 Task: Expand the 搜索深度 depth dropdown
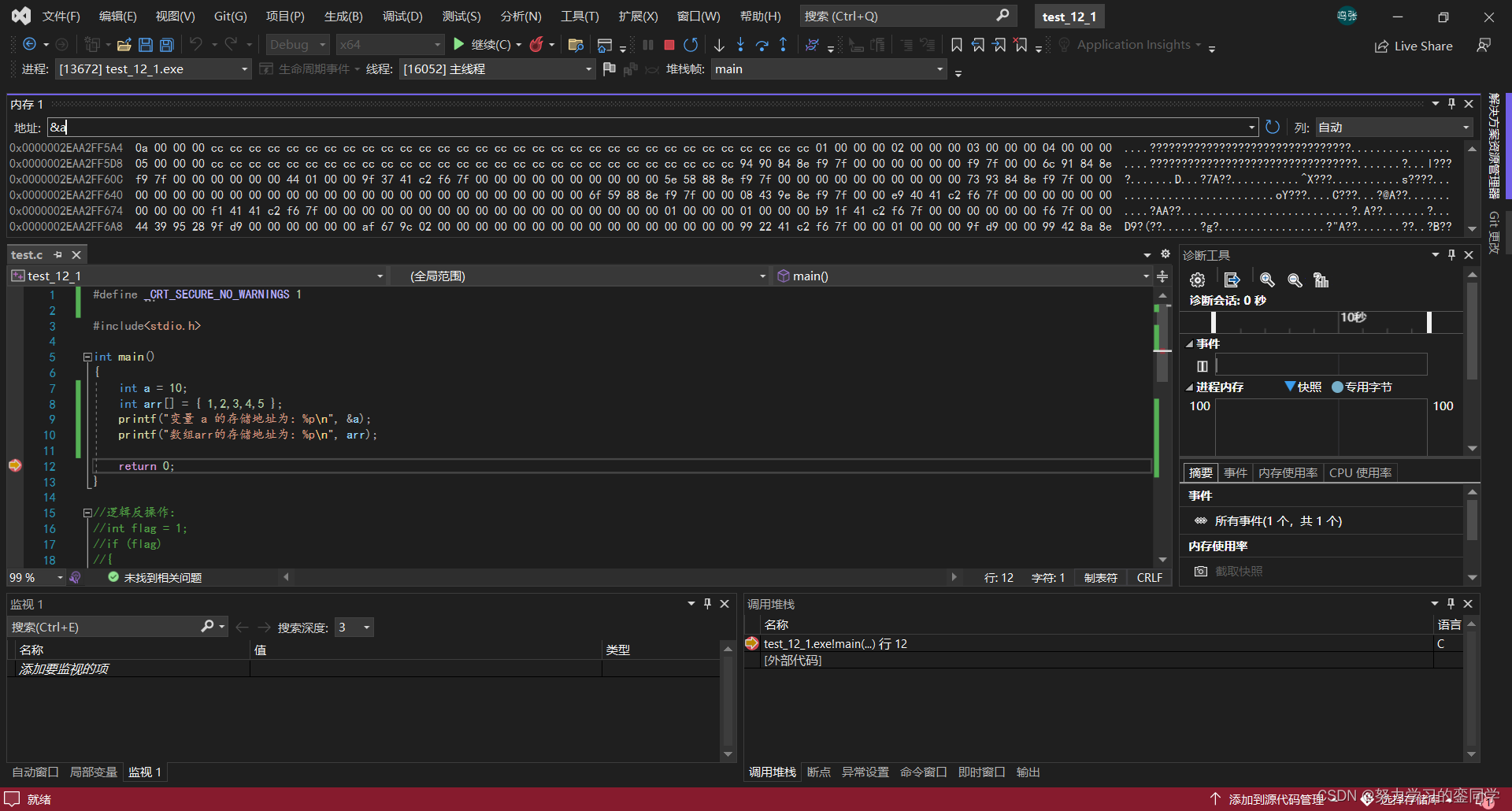(x=366, y=628)
